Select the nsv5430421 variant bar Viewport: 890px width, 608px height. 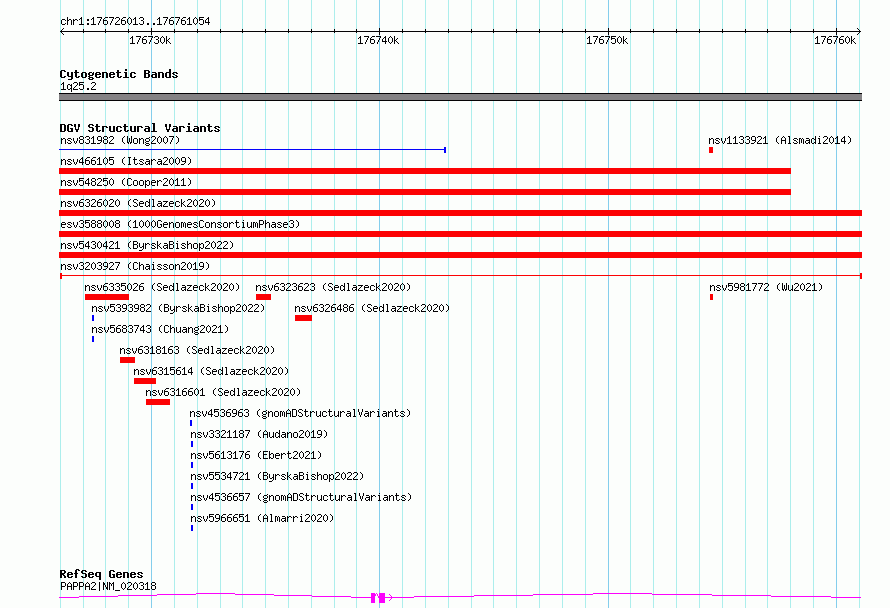coord(461,255)
